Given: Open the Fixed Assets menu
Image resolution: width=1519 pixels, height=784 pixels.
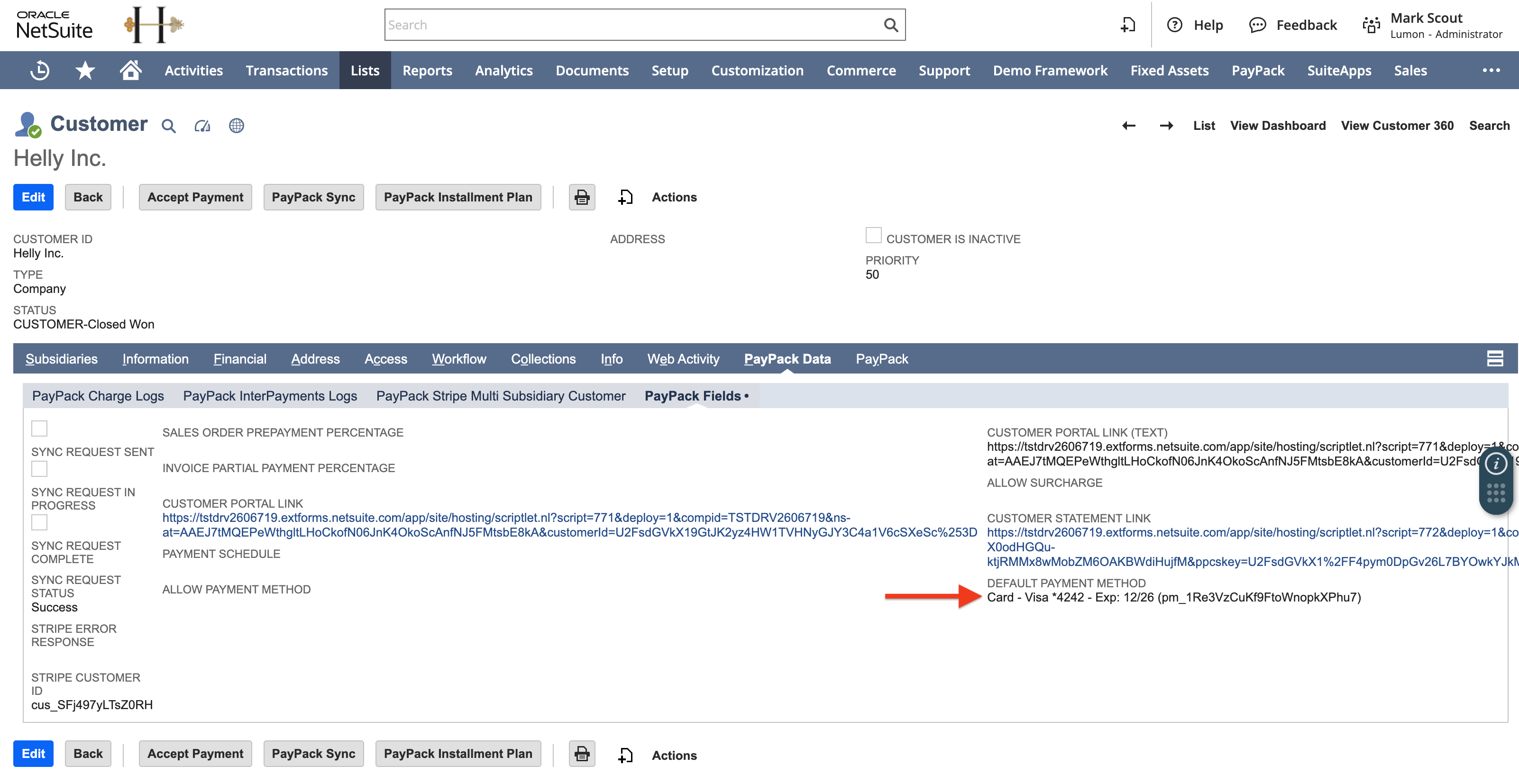Looking at the screenshot, I should [x=1169, y=70].
